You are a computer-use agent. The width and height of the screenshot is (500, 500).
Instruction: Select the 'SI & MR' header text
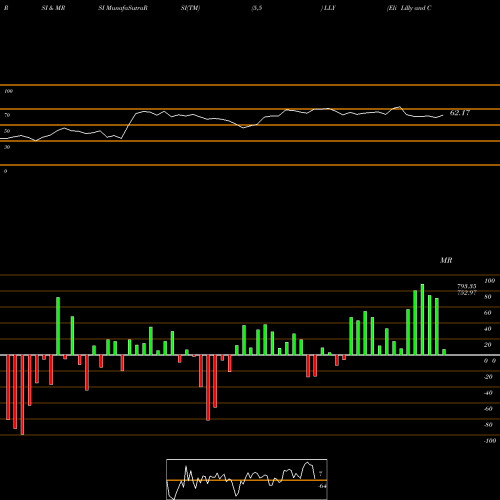(x=53, y=8)
